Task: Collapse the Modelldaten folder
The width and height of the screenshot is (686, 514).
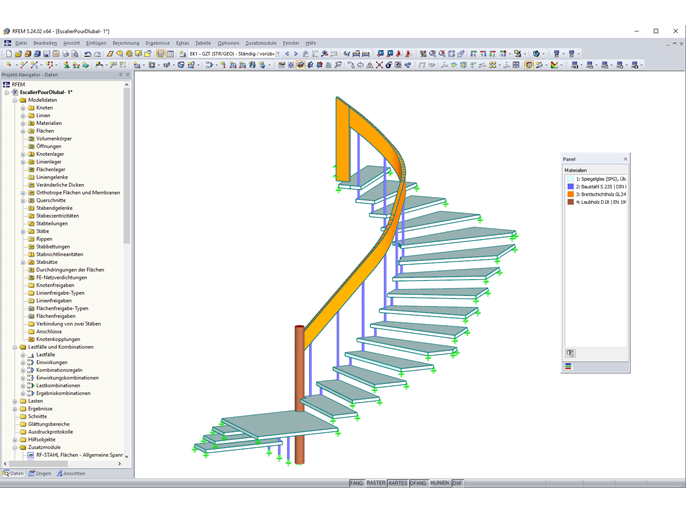Action: (x=15, y=100)
